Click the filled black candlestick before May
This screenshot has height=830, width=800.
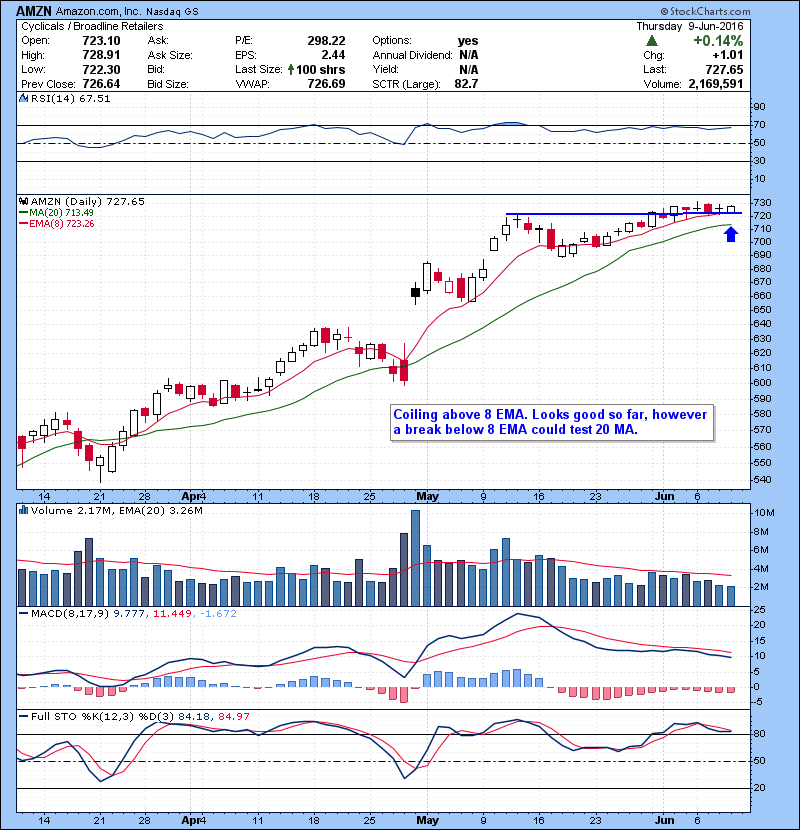pos(415,292)
